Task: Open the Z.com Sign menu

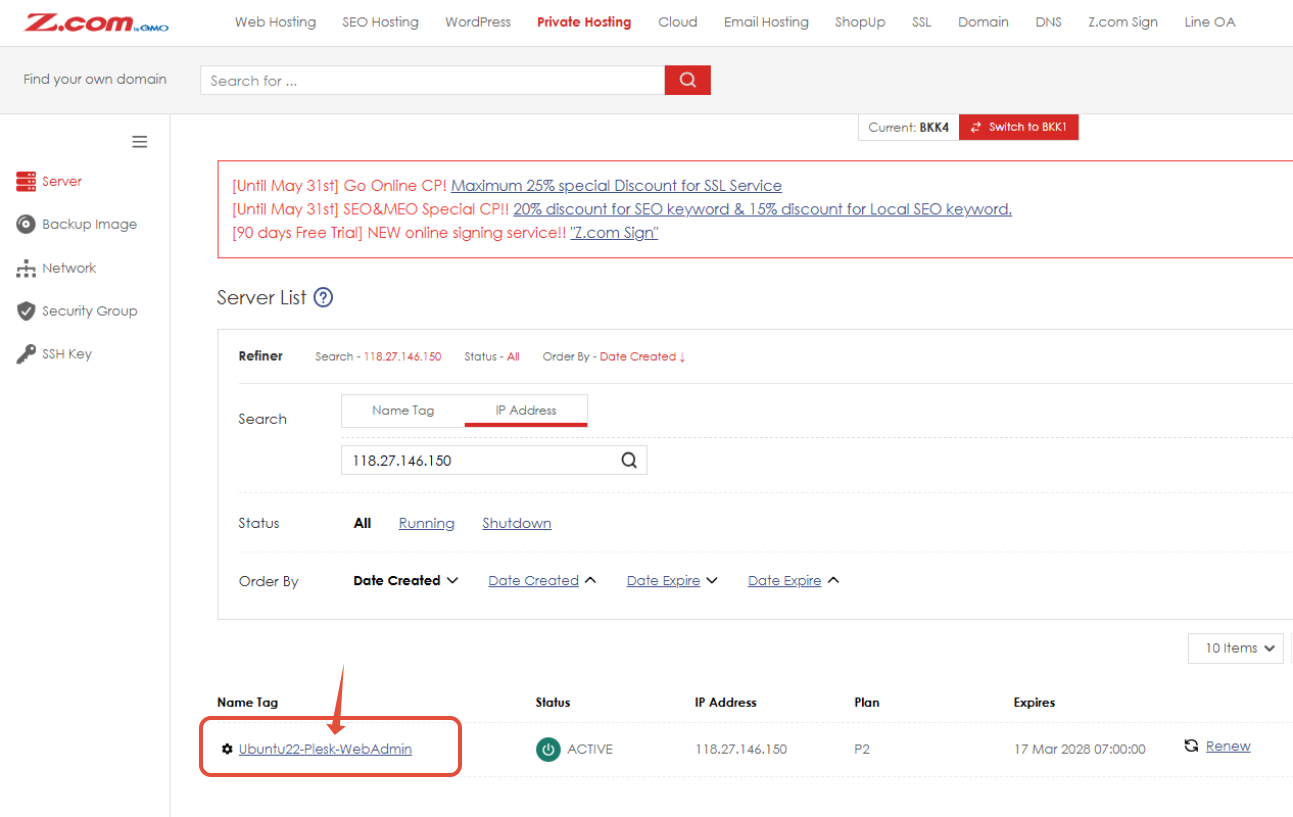Action: (x=1123, y=22)
